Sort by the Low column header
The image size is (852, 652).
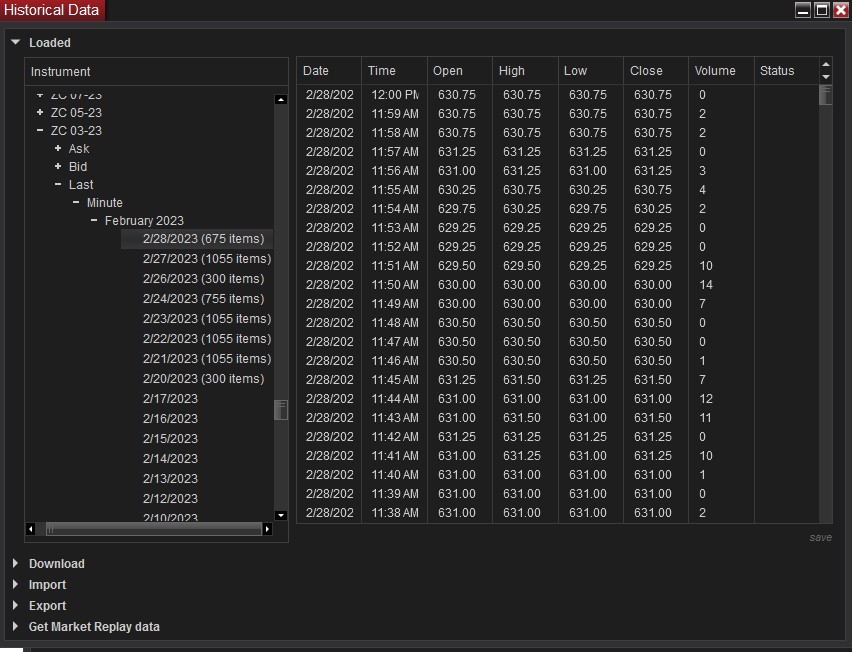click(x=591, y=71)
